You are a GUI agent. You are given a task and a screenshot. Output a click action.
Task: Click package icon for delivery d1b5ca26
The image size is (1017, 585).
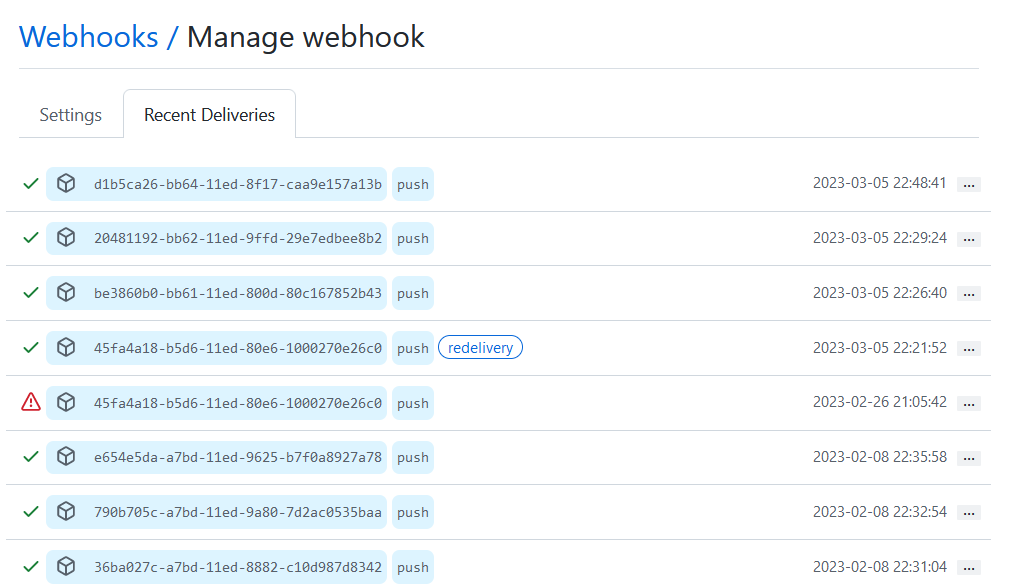coord(66,184)
